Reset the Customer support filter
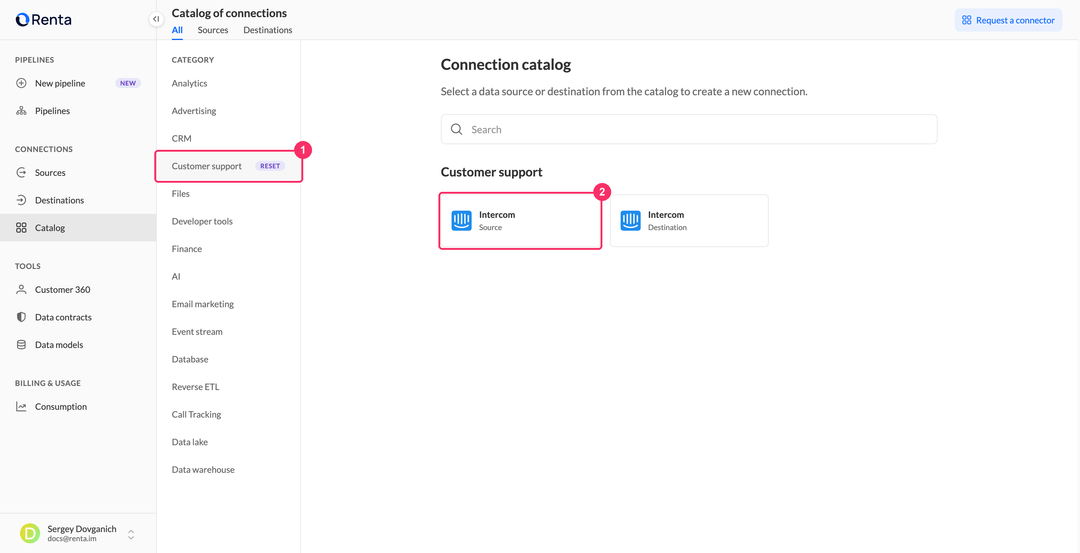 (270, 166)
